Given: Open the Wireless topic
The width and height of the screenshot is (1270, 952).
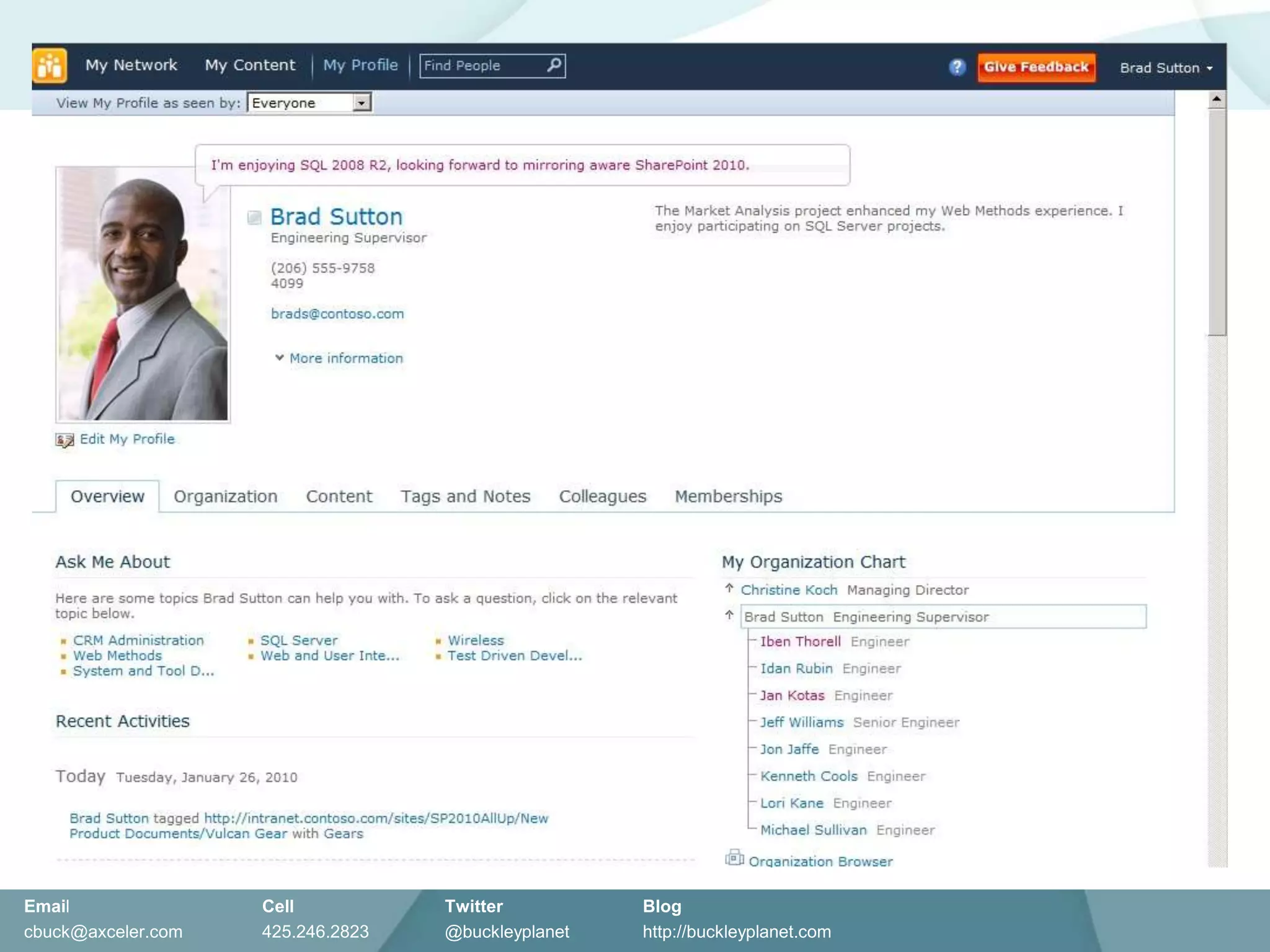Looking at the screenshot, I should pos(476,640).
